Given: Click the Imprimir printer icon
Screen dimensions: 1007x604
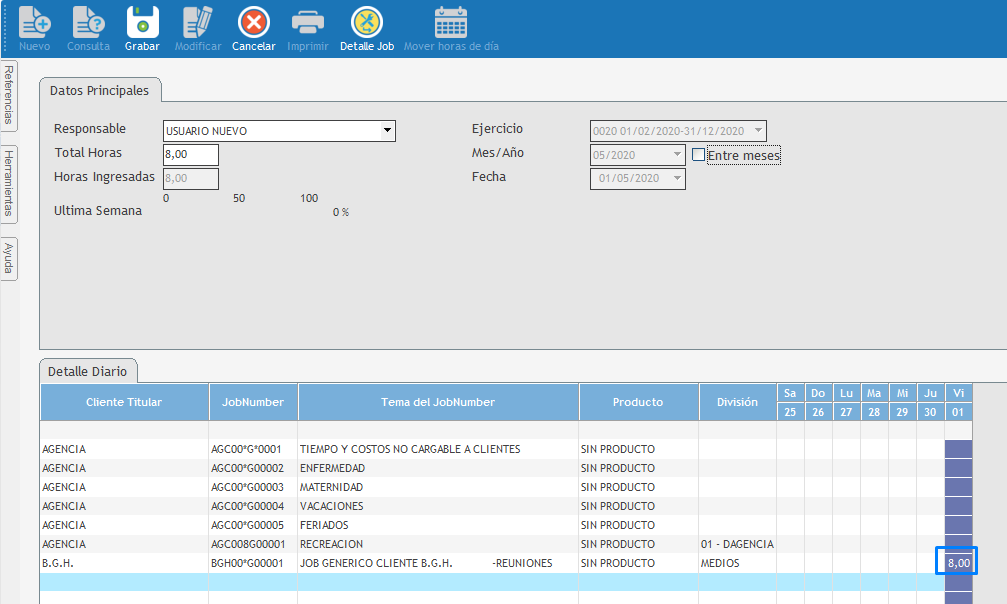Looking at the screenshot, I should pyautogui.click(x=307, y=23).
